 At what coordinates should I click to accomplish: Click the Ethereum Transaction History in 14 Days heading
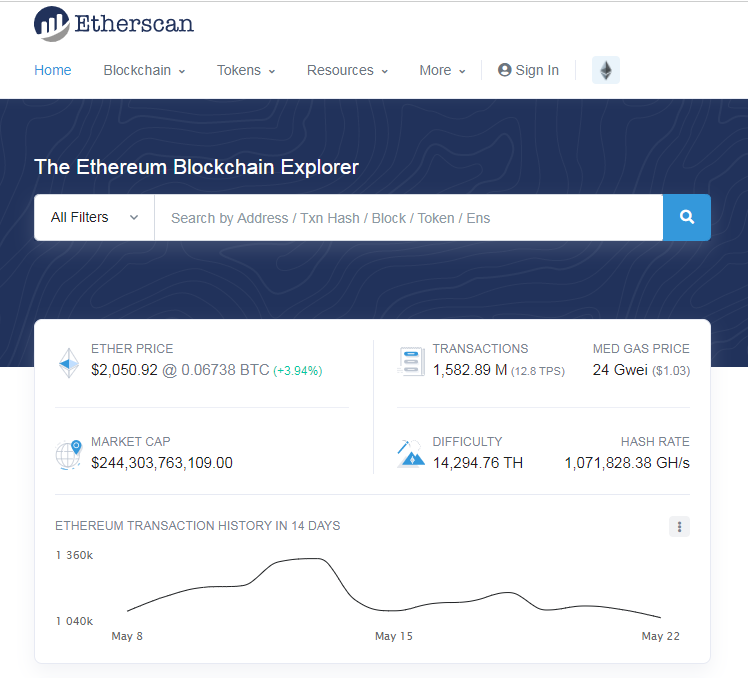[x=197, y=526]
